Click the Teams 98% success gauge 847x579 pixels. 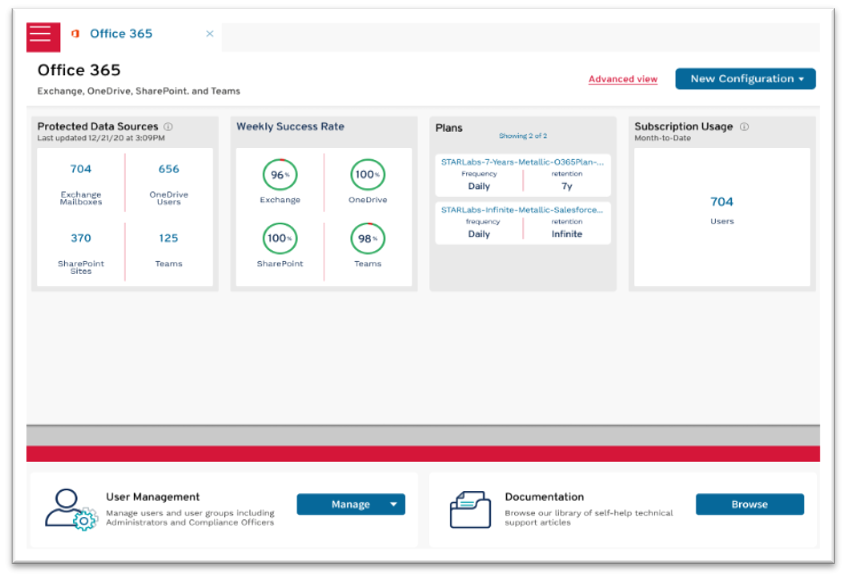368,238
